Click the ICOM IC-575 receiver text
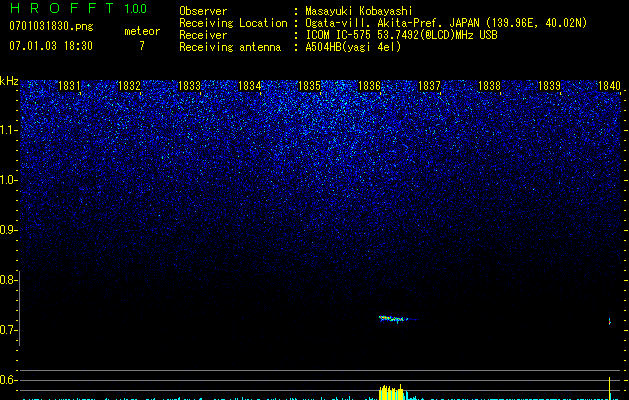Image resolution: width=629 pixels, height=400 pixels. [401, 35]
